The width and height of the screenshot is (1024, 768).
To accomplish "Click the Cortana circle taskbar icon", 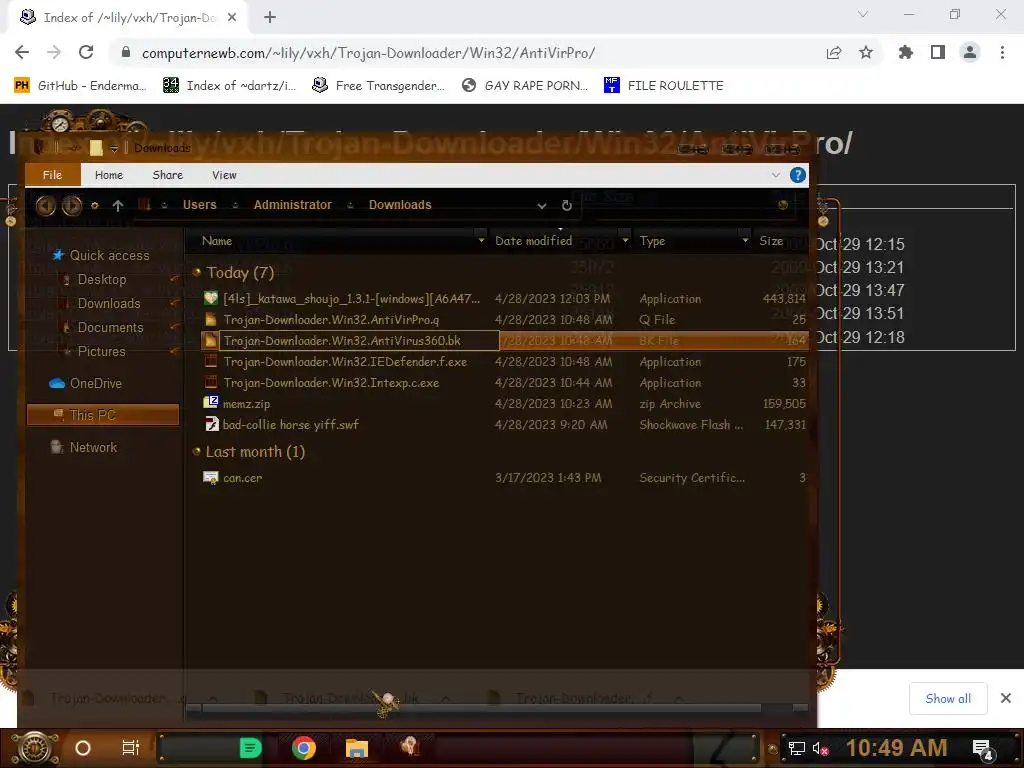I will 83,748.
